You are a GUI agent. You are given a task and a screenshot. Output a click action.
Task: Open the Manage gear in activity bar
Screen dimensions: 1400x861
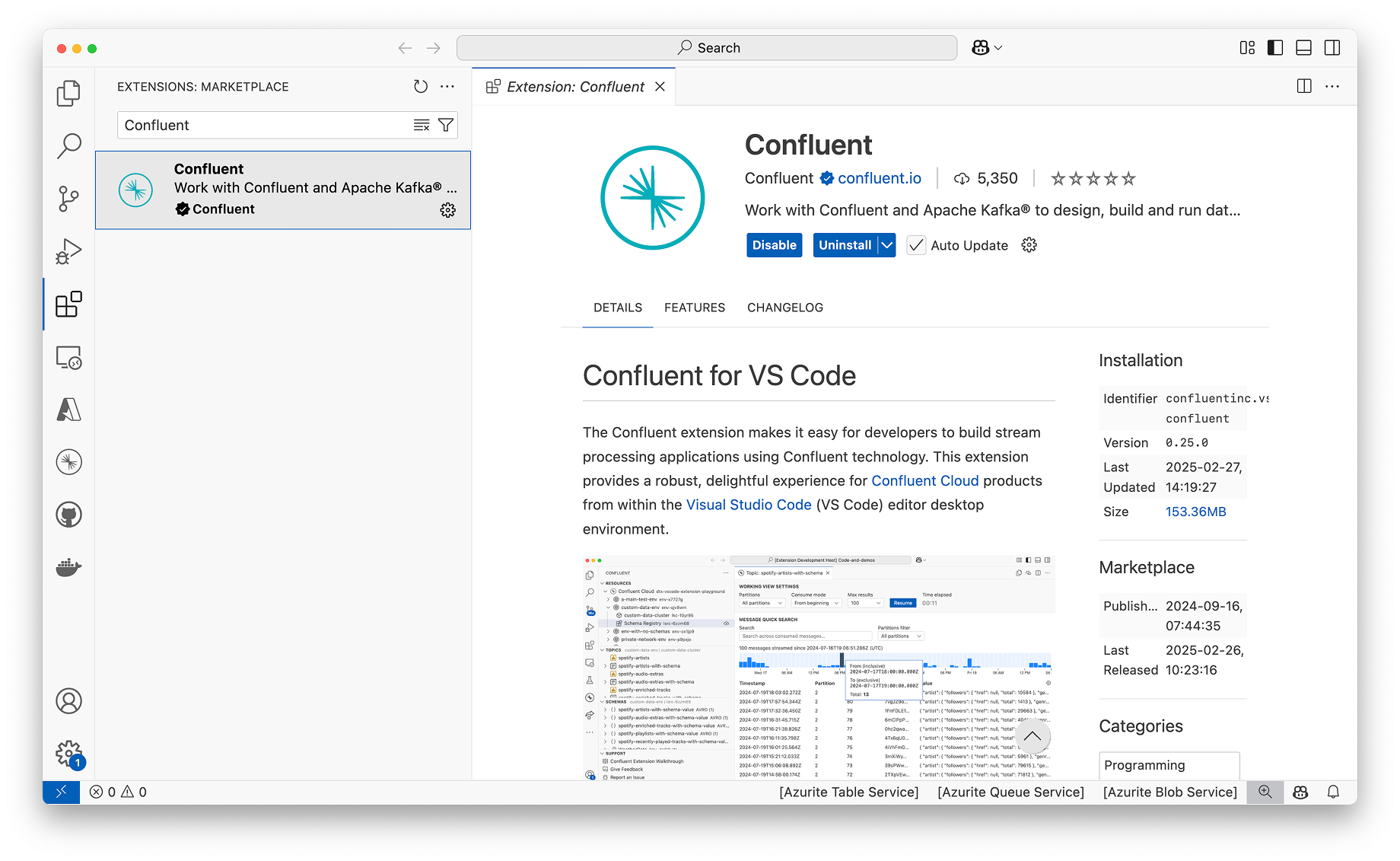point(68,754)
